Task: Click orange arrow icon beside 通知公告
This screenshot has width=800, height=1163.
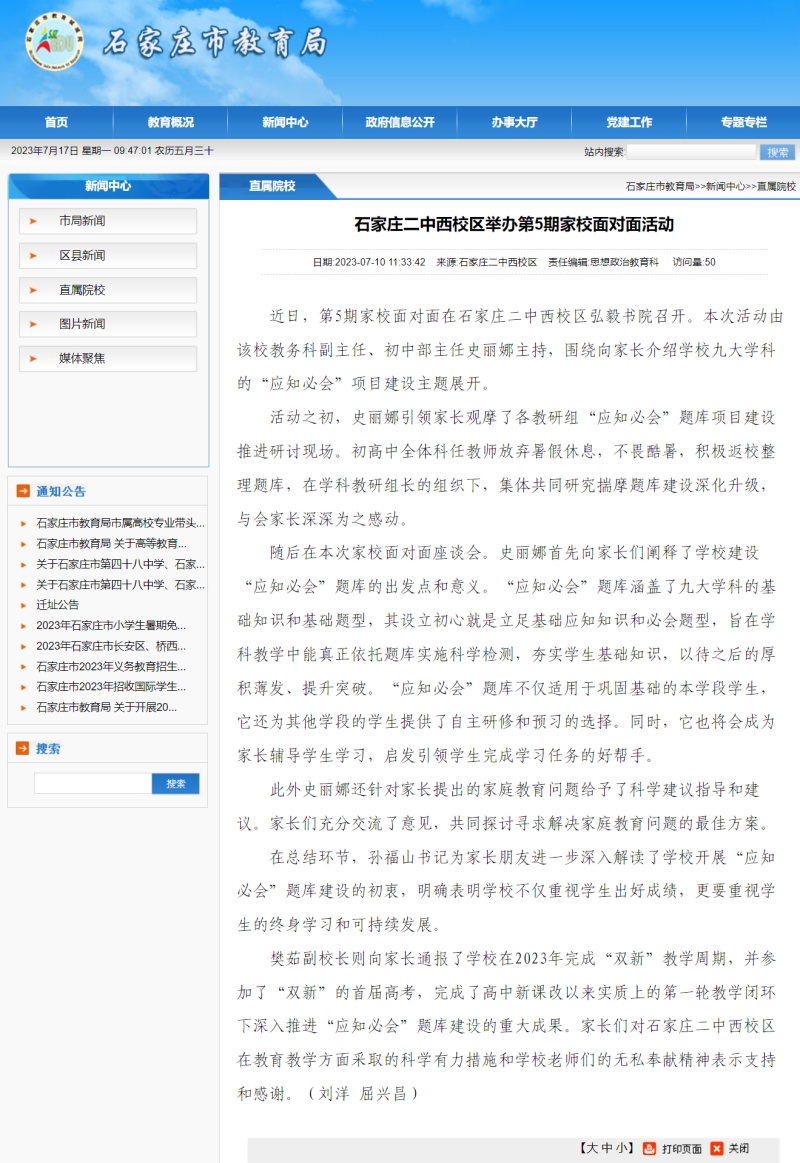Action: click(x=22, y=491)
